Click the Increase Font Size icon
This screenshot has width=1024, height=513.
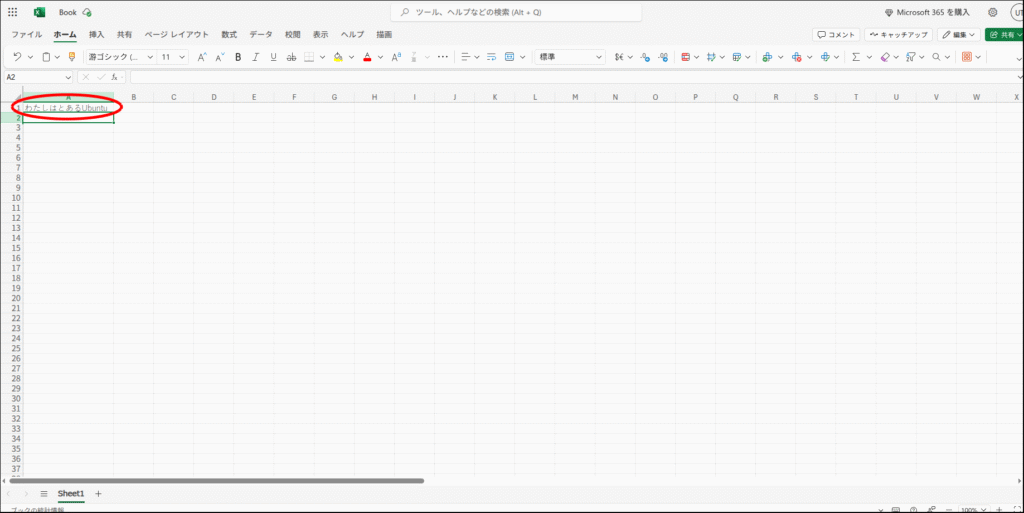tap(203, 57)
